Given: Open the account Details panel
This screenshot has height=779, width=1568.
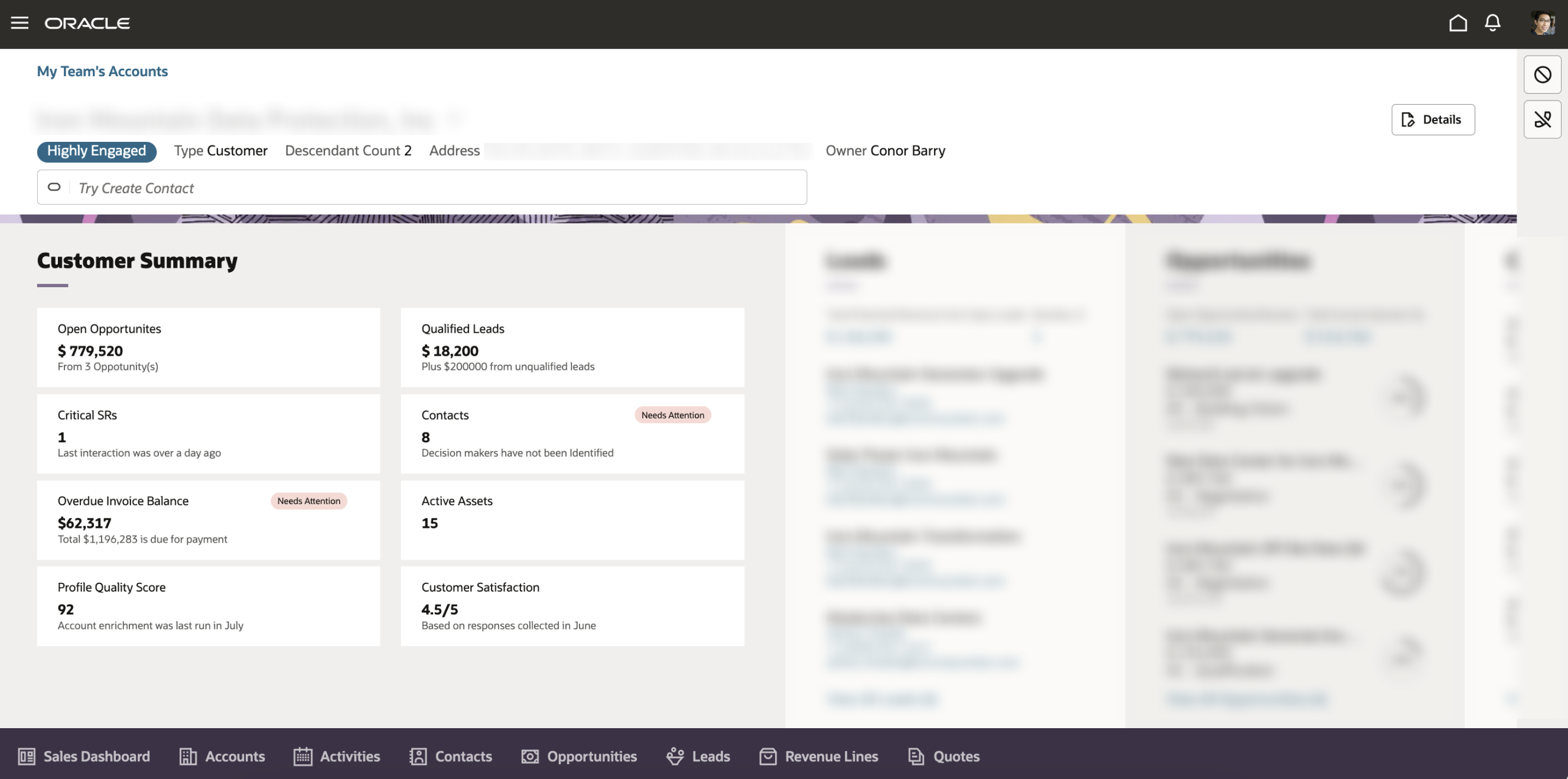Looking at the screenshot, I should click(x=1433, y=119).
